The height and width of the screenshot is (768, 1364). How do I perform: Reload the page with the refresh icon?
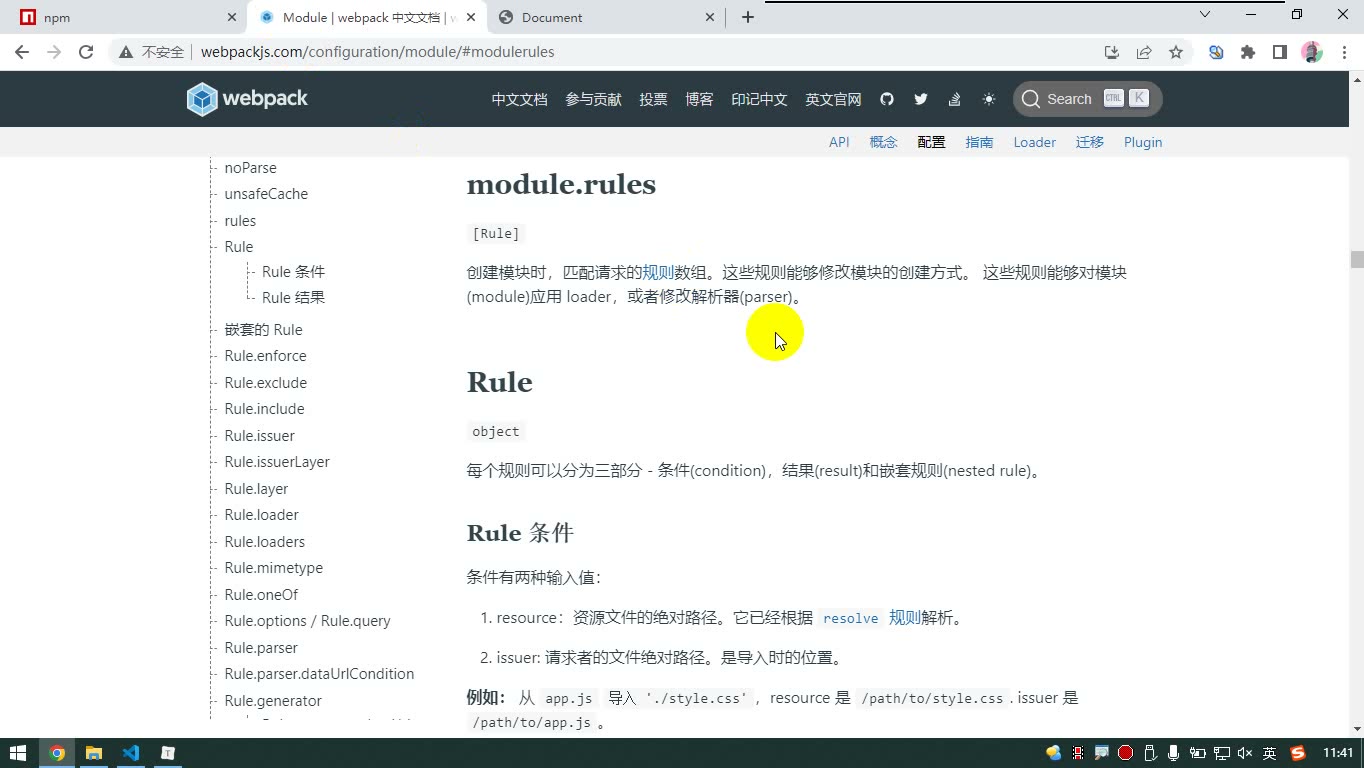pos(86,52)
